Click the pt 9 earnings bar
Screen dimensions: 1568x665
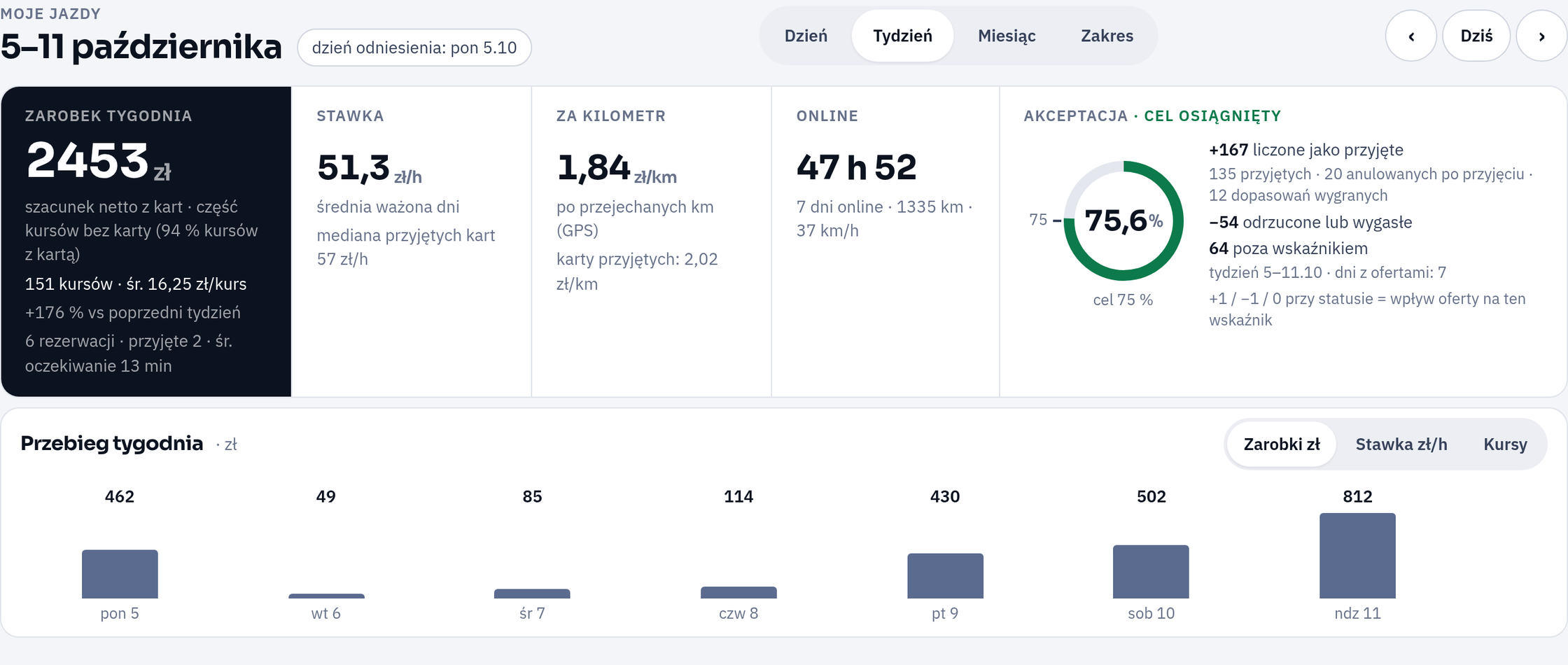tap(945, 575)
